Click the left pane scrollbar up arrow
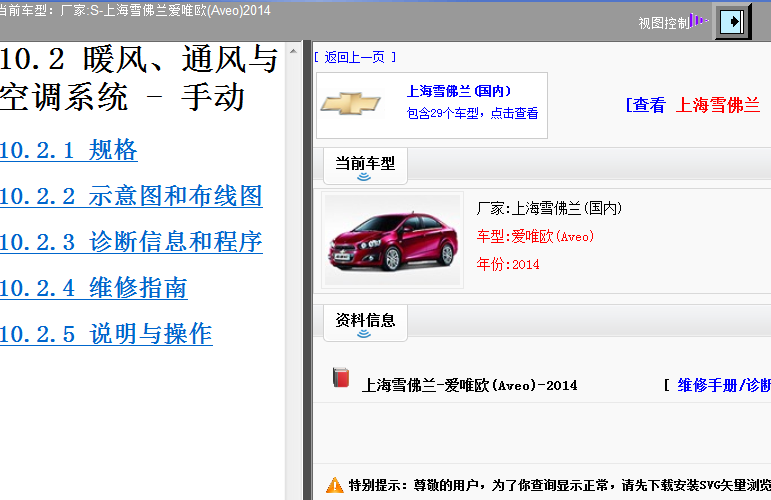This screenshot has height=500, width=771. [x=294, y=51]
